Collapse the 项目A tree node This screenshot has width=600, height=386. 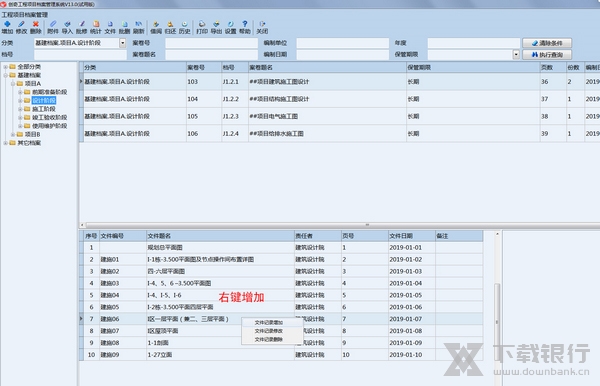13,83
